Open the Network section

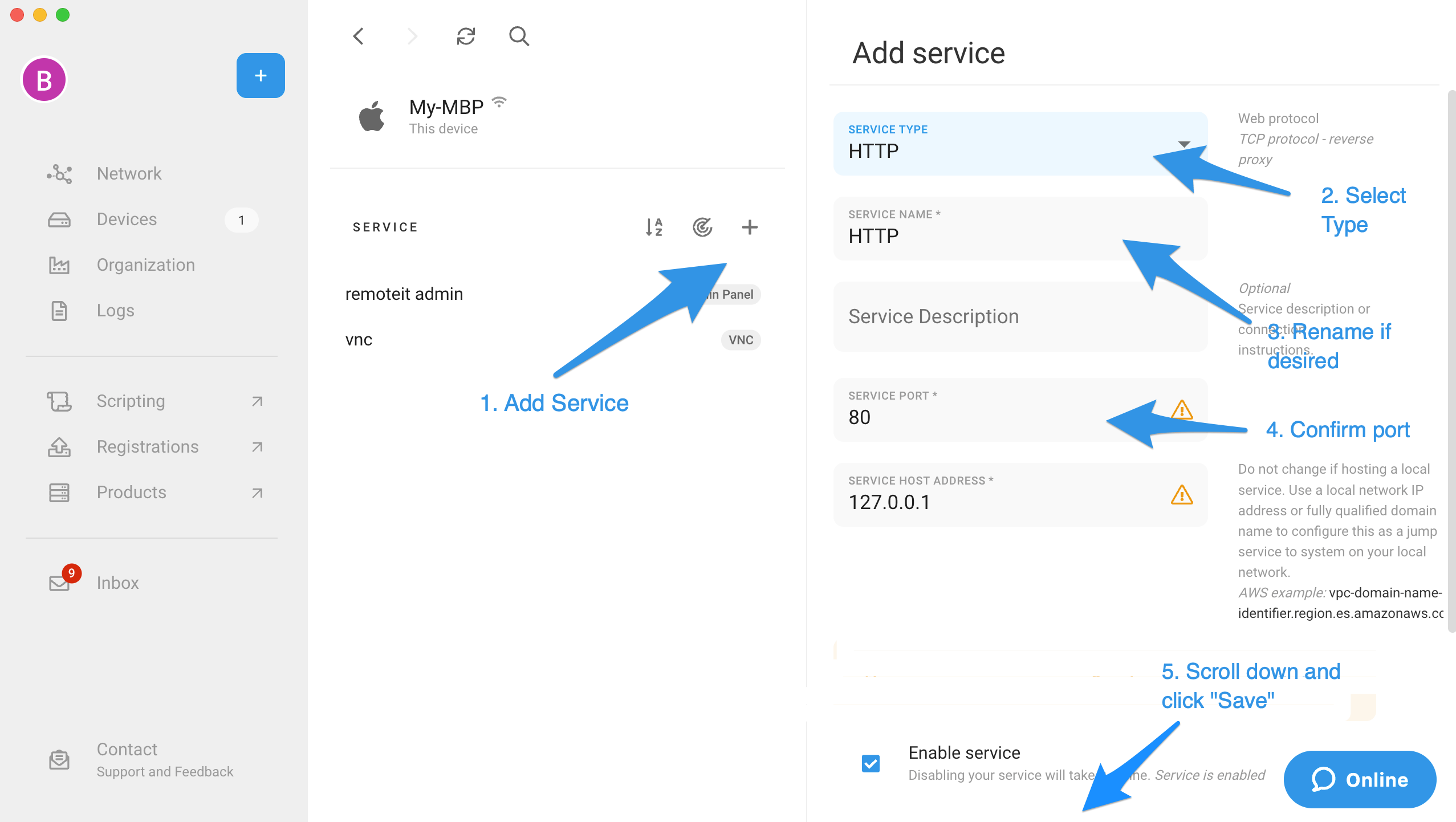coord(129,173)
